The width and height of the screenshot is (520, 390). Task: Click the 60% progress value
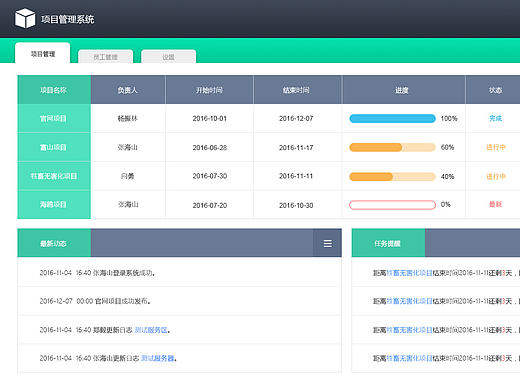coord(447,147)
